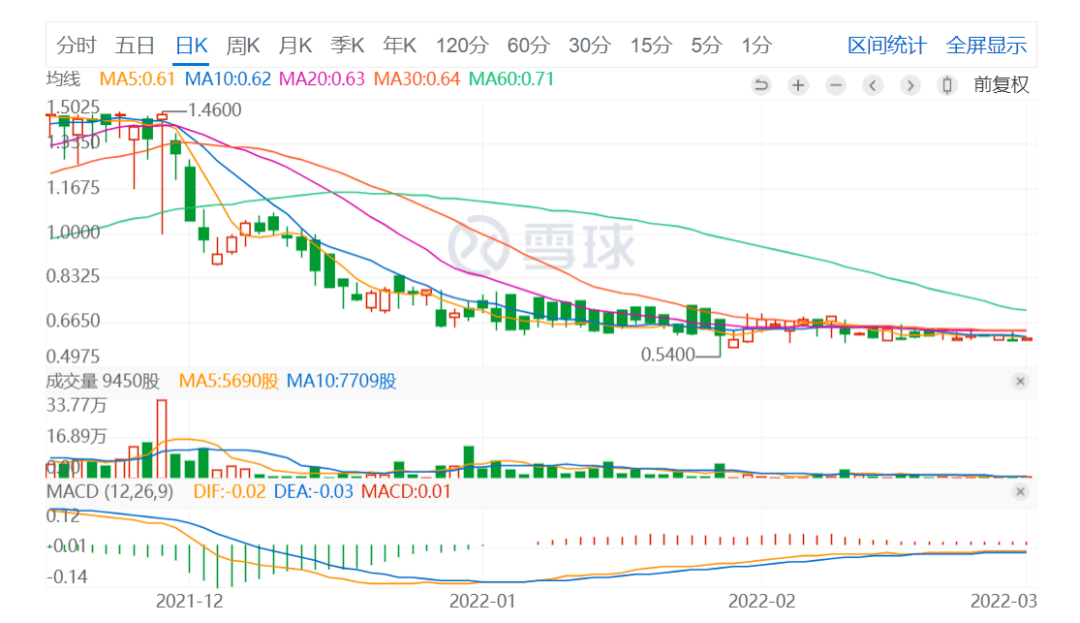Viewport: 1080px width, 623px height.
Task: Close the volume (成交量) indicator panel
Action: [x=1020, y=381]
